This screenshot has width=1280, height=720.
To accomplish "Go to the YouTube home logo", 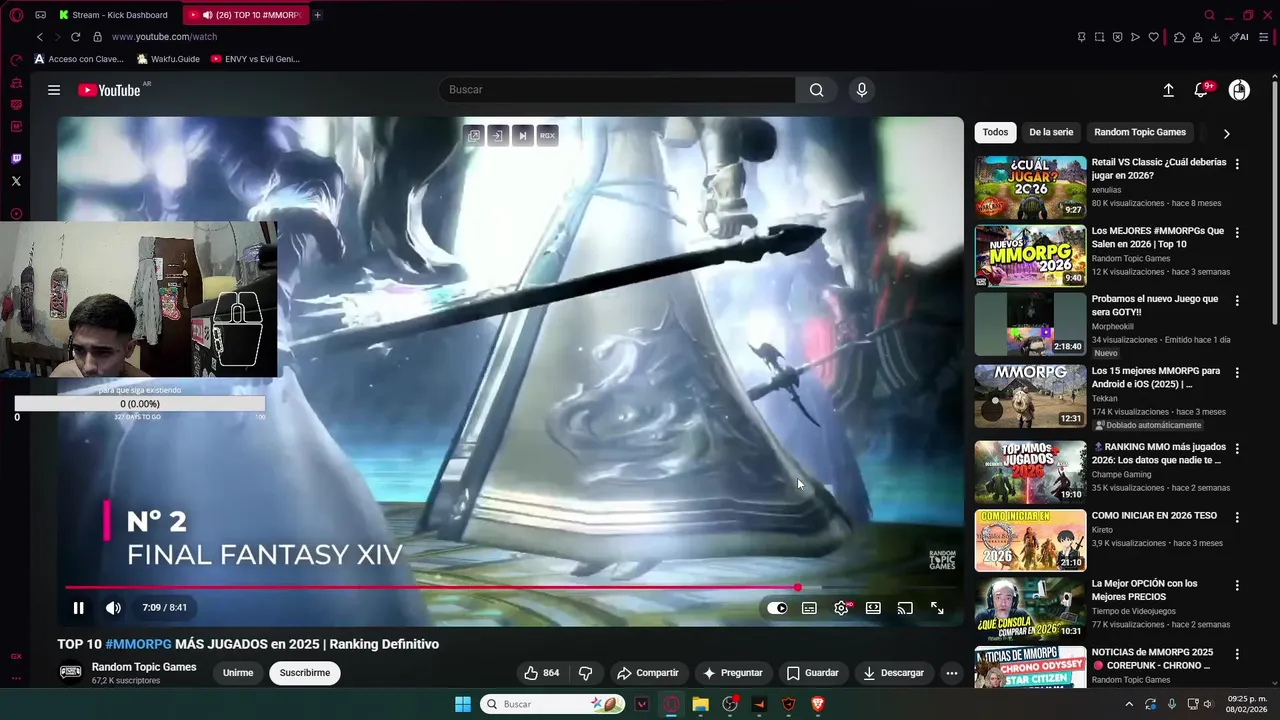I will pos(109,90).
